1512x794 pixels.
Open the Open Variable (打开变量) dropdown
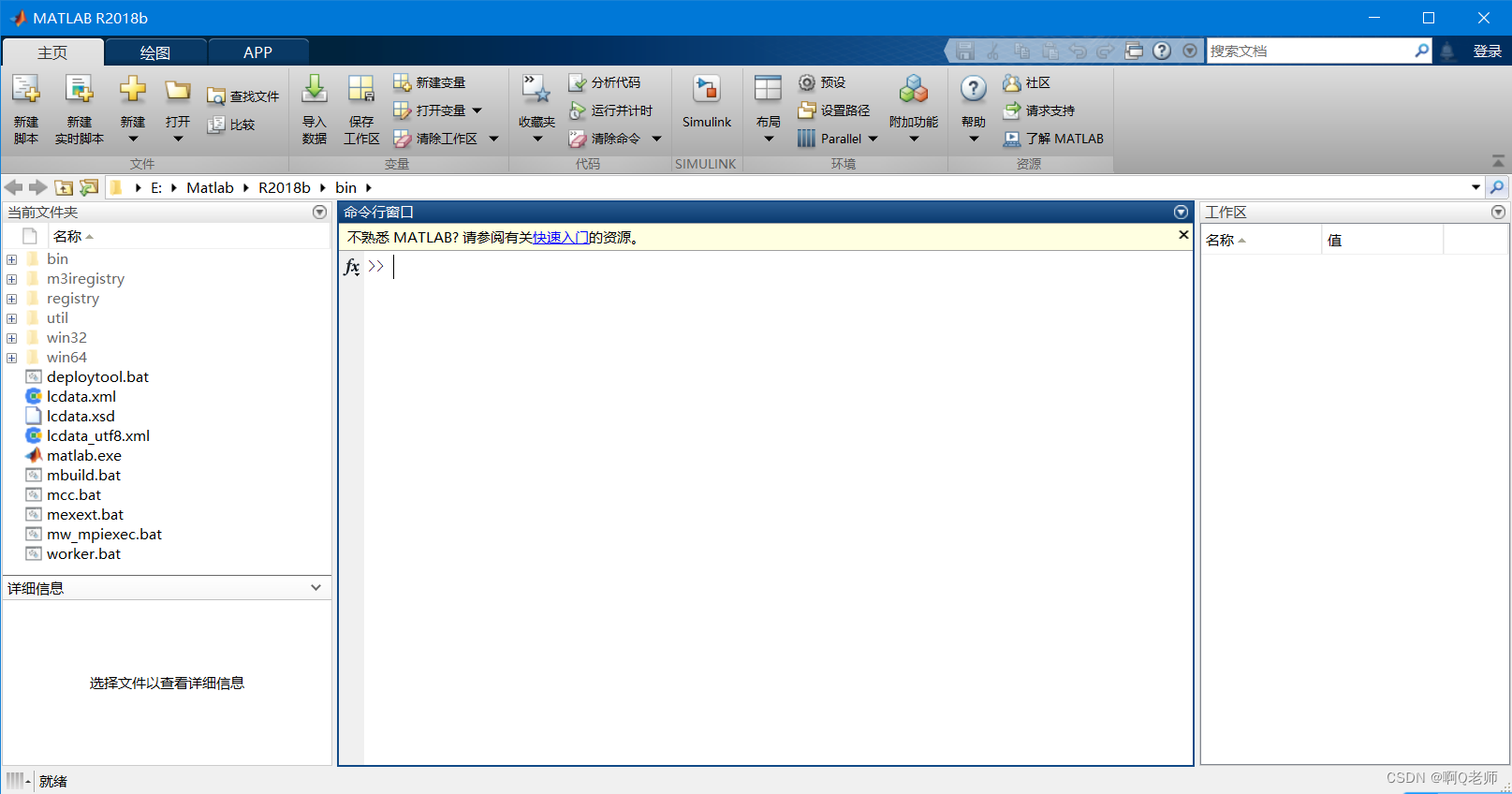pyautogui.click(x=477, y=110)
